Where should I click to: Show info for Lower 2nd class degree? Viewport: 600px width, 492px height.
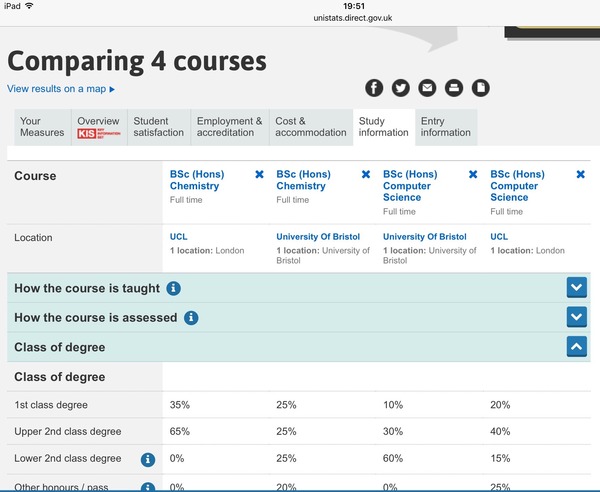148,459
